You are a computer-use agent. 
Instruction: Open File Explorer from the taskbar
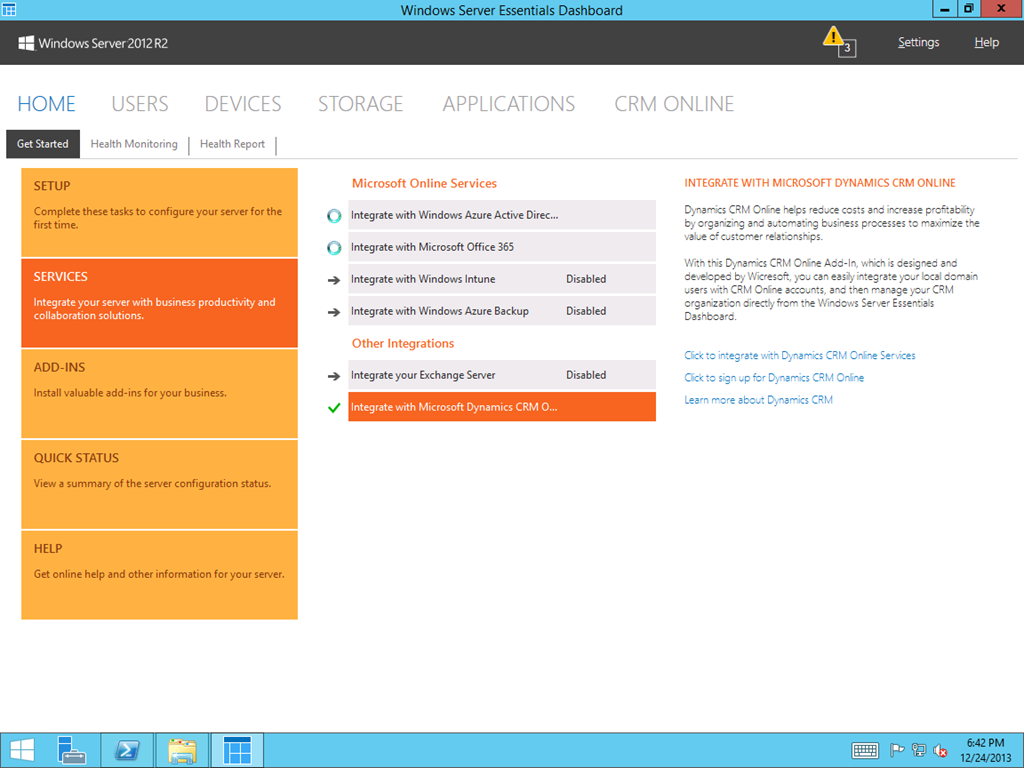pos(182,750)
